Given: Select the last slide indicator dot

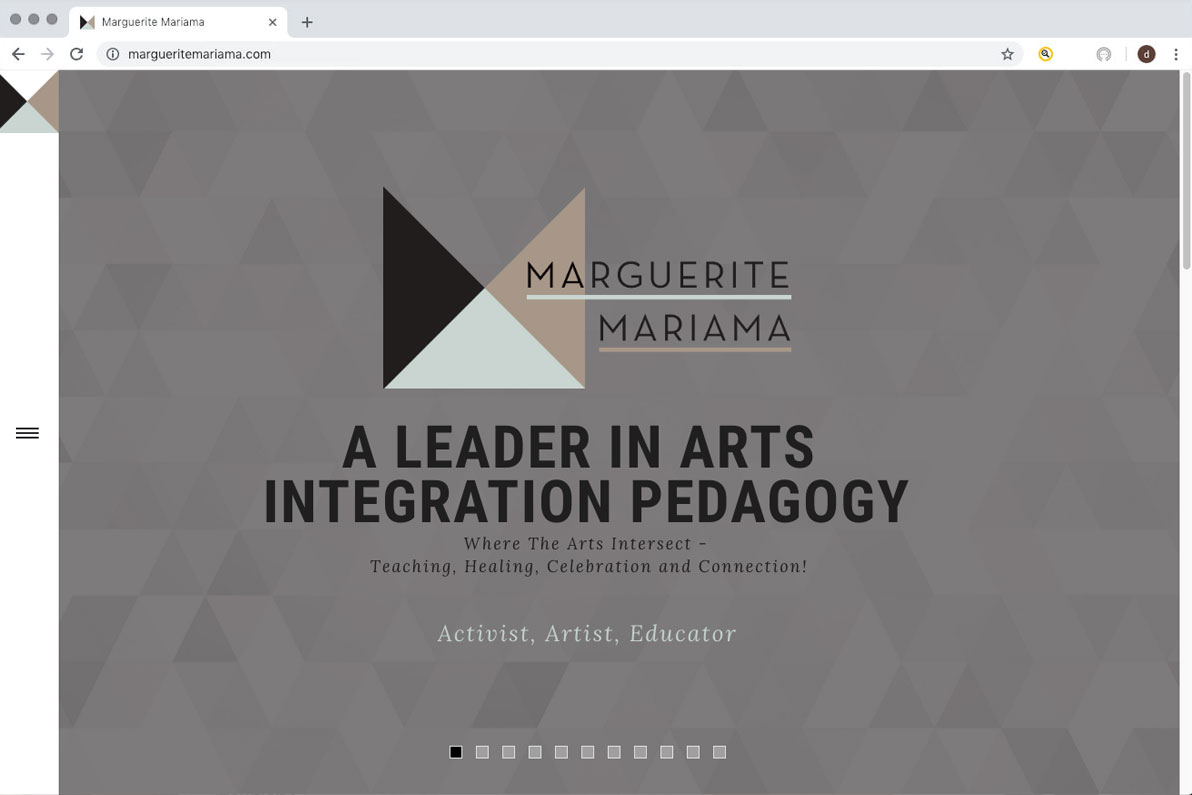Looking at the screenshot, I should (719, 751).
